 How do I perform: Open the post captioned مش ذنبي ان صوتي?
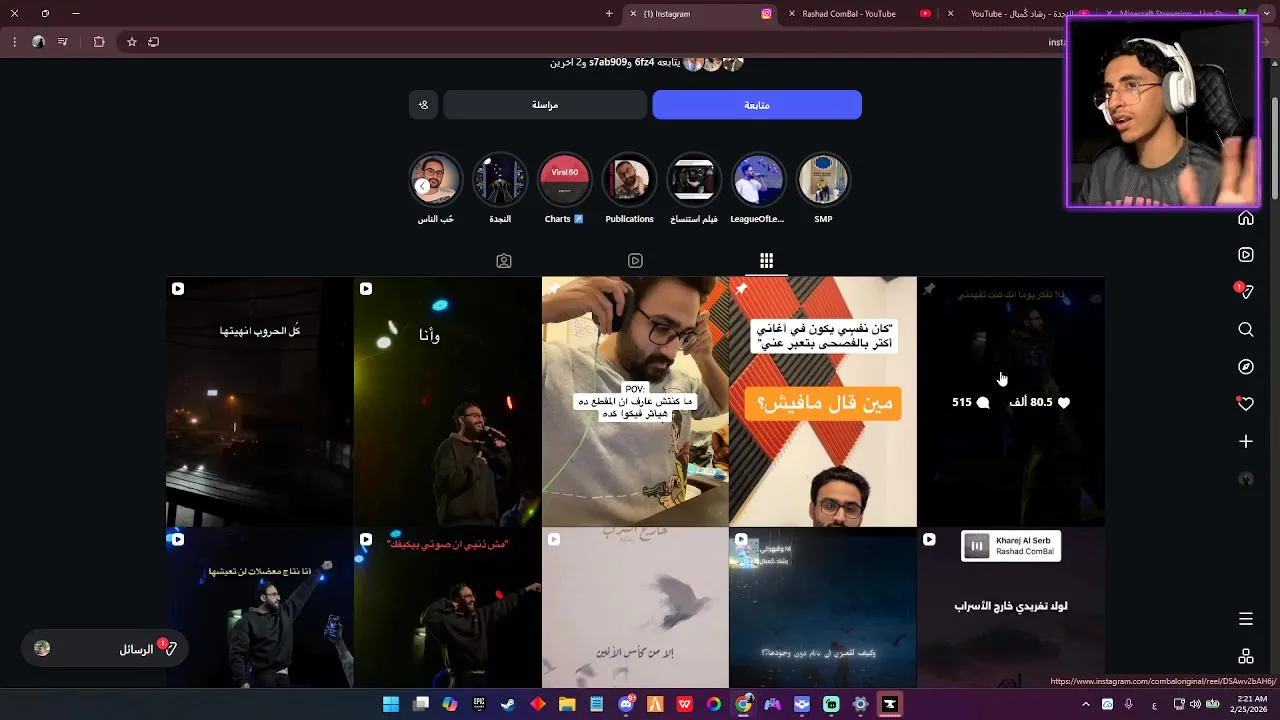click(x=447, y=609)
